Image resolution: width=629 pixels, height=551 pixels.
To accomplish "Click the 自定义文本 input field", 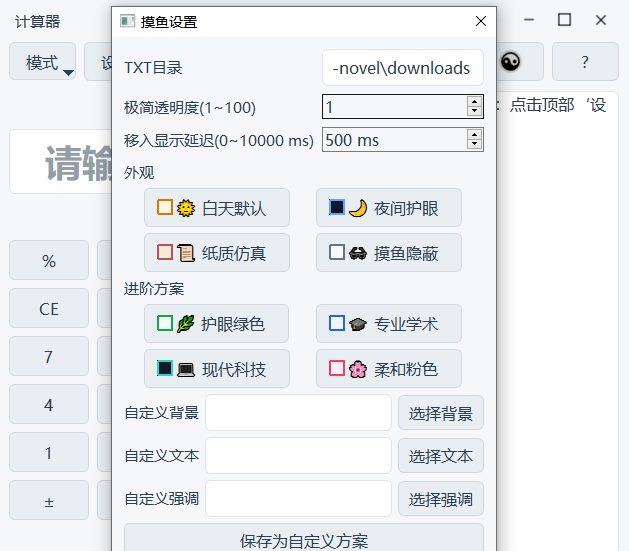I will tap(298, 456).
